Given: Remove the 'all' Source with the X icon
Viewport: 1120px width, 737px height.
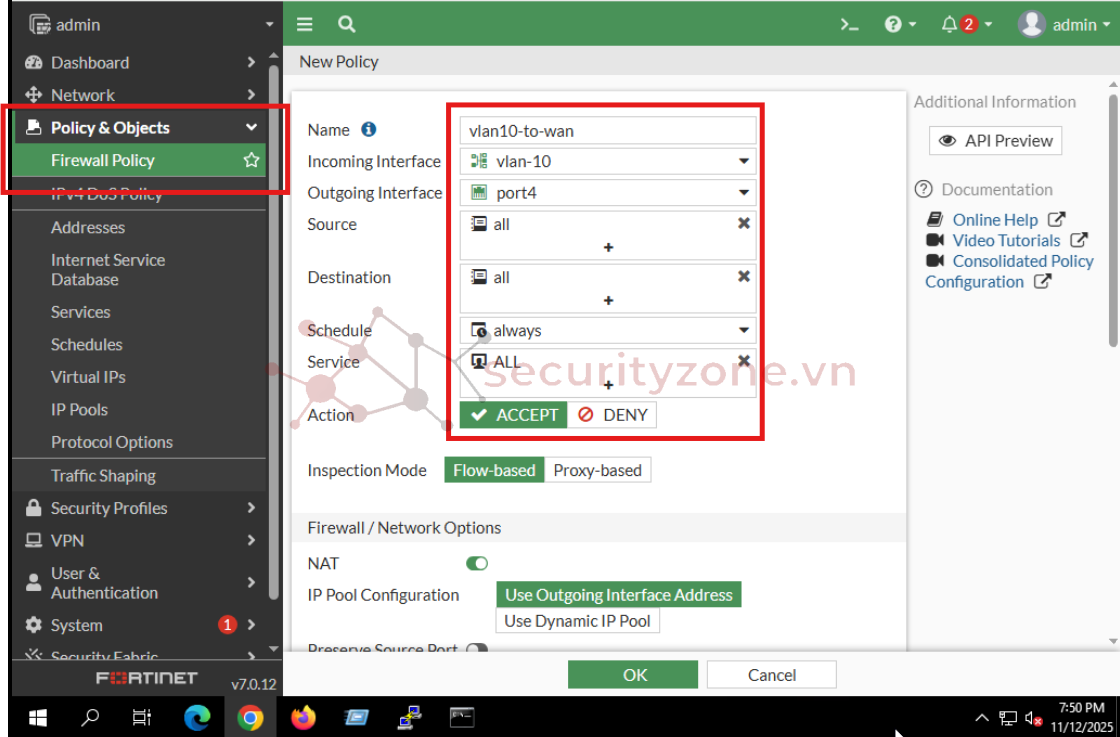Looking at the screenshot, I should [743, 223].
